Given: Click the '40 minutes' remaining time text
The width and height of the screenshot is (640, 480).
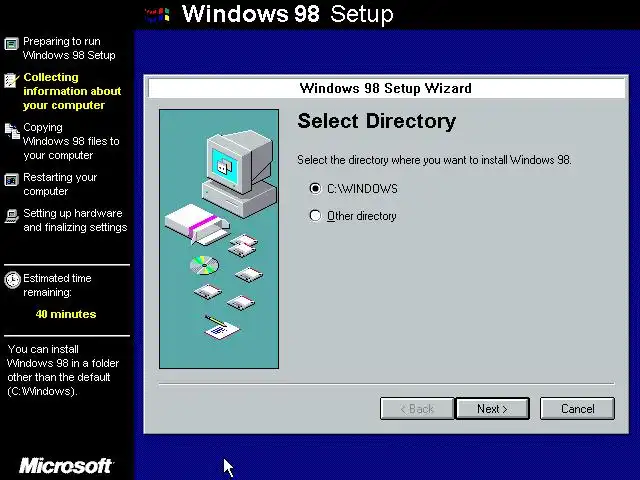Looking at the screenshot, I should [66, 314].
